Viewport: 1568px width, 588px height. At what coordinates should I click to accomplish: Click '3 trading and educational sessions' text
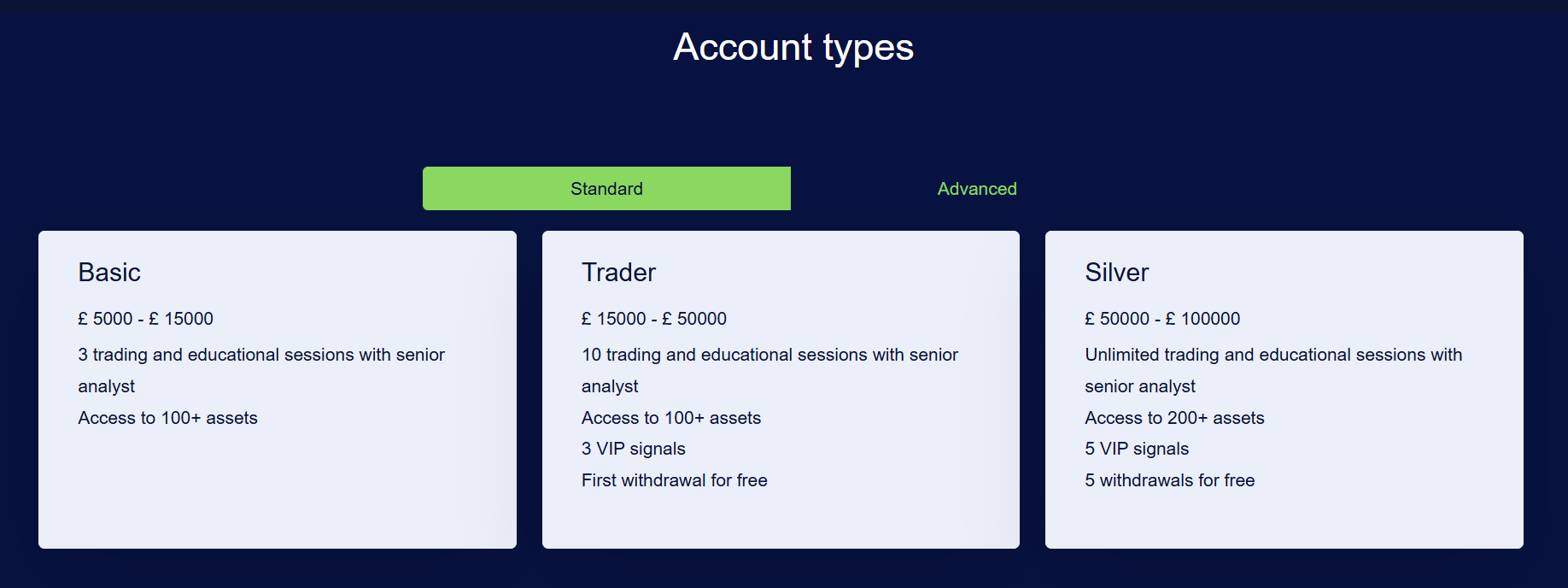(261, 370)
